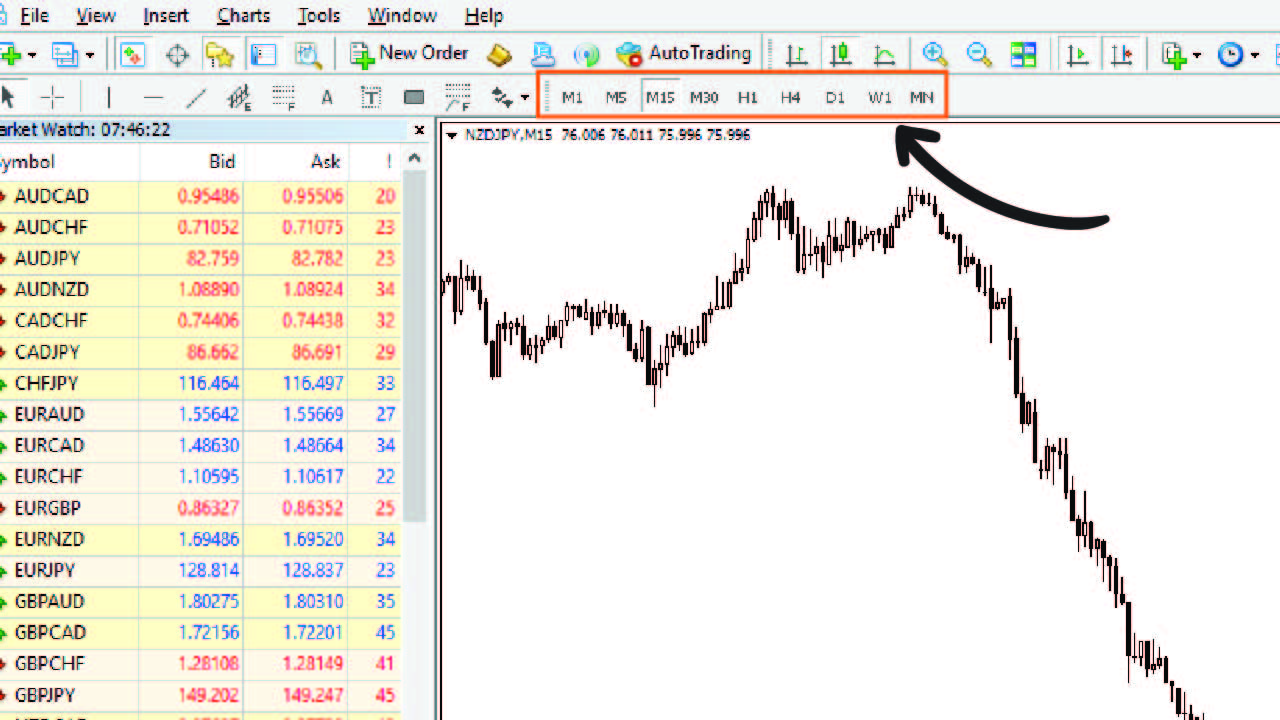The height and width of the screenshot is (720, 1280).
Task: Select the Equidistant Channel tool
Action: (240, 97)
